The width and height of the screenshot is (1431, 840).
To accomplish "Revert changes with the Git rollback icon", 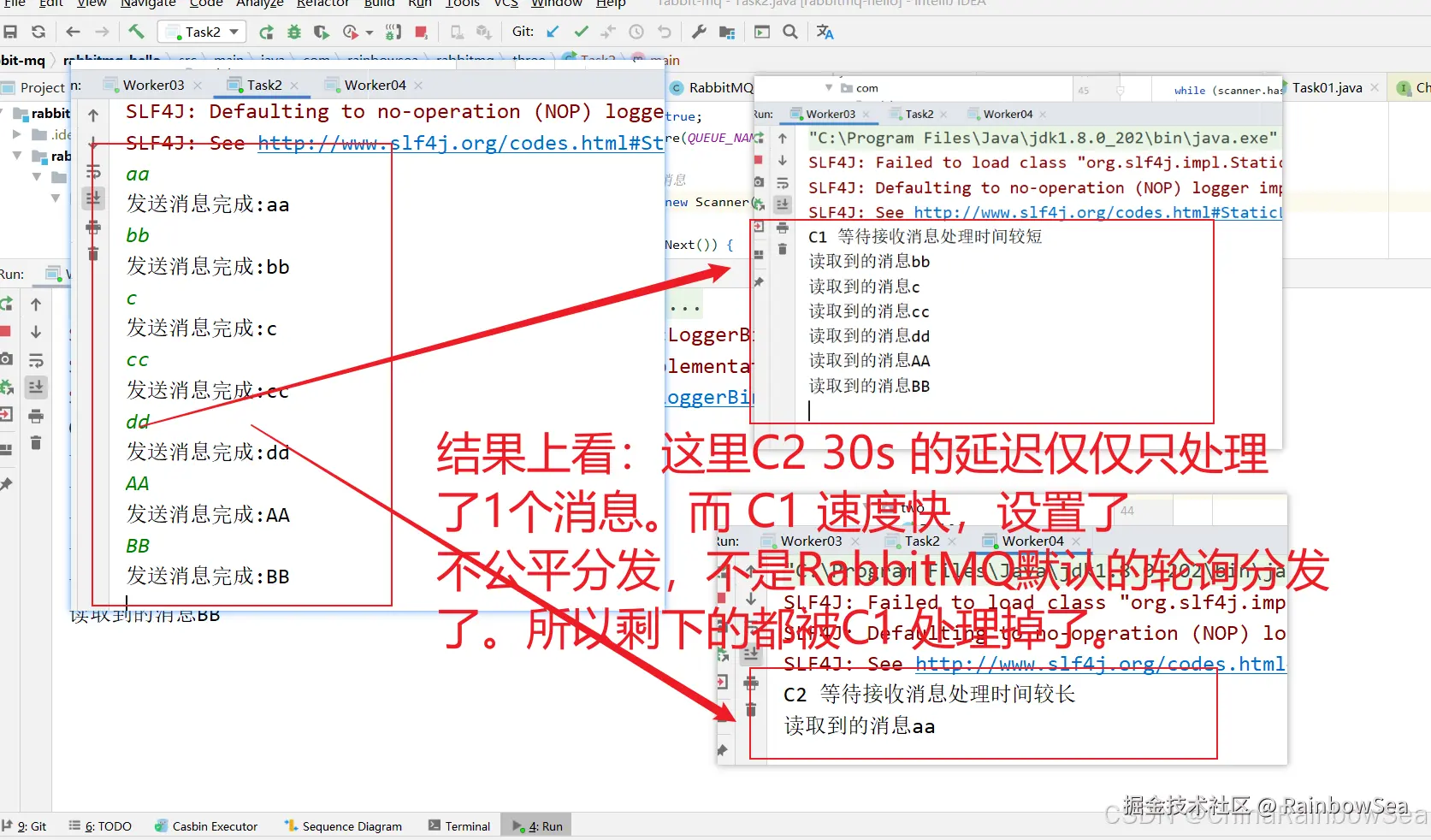I will pyautogui.click(x=665, y=33).
